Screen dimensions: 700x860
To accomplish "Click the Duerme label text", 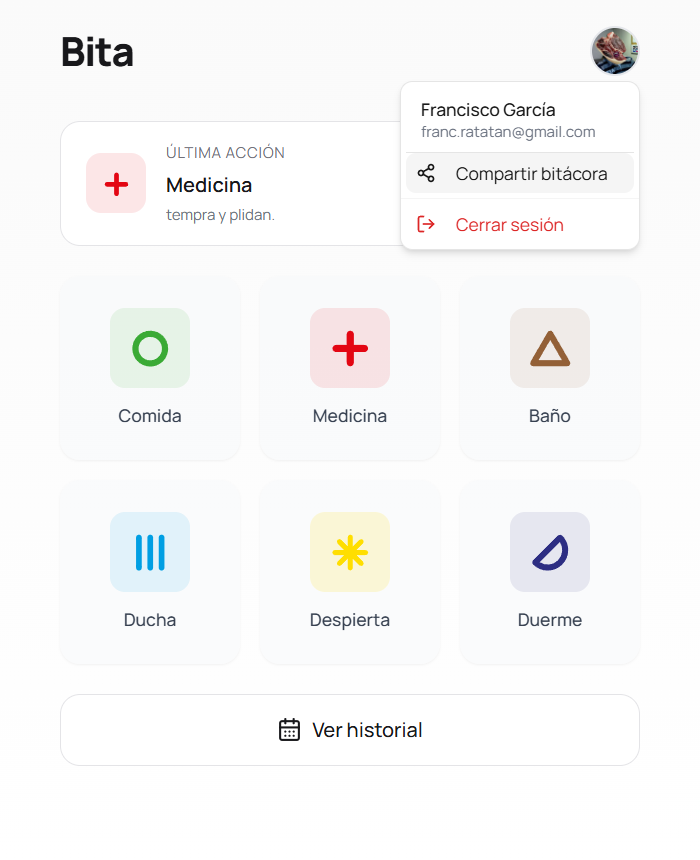I will [x=550, y=620].
